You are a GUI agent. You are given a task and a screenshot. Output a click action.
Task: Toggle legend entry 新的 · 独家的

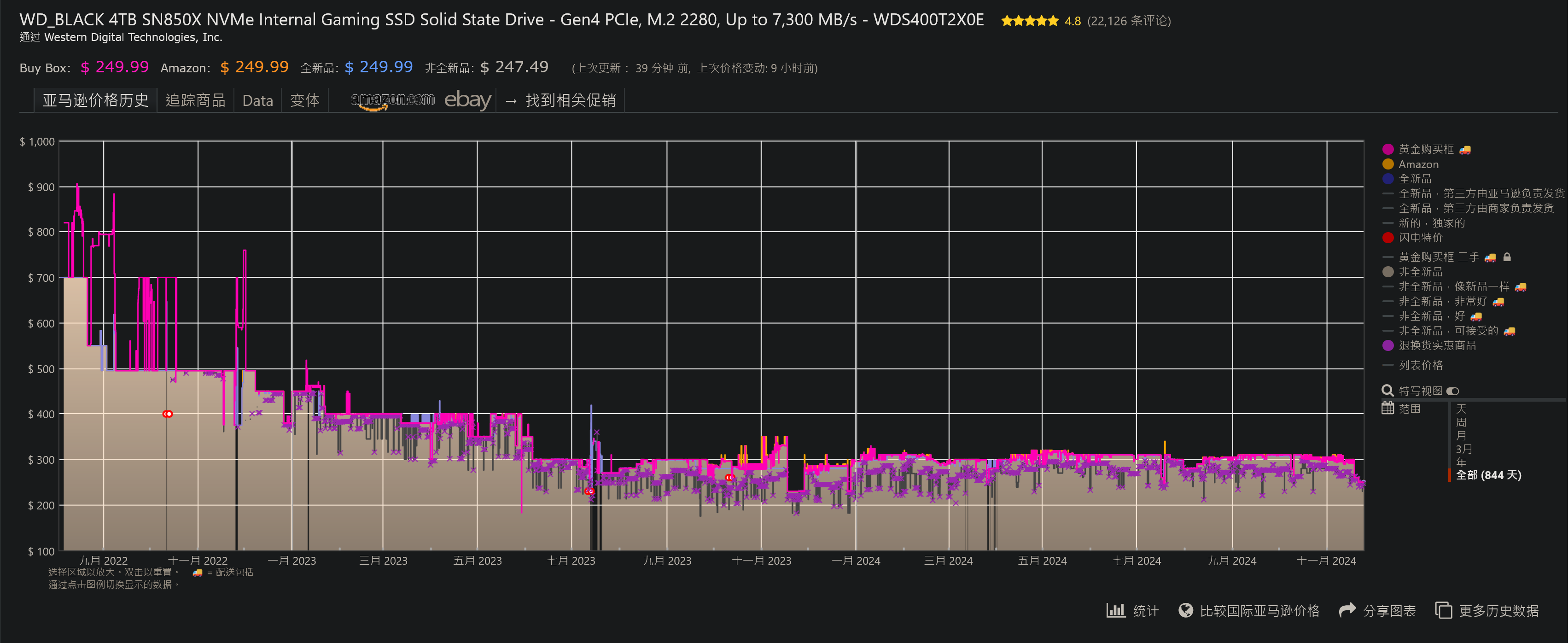[x=1423, y=223]
